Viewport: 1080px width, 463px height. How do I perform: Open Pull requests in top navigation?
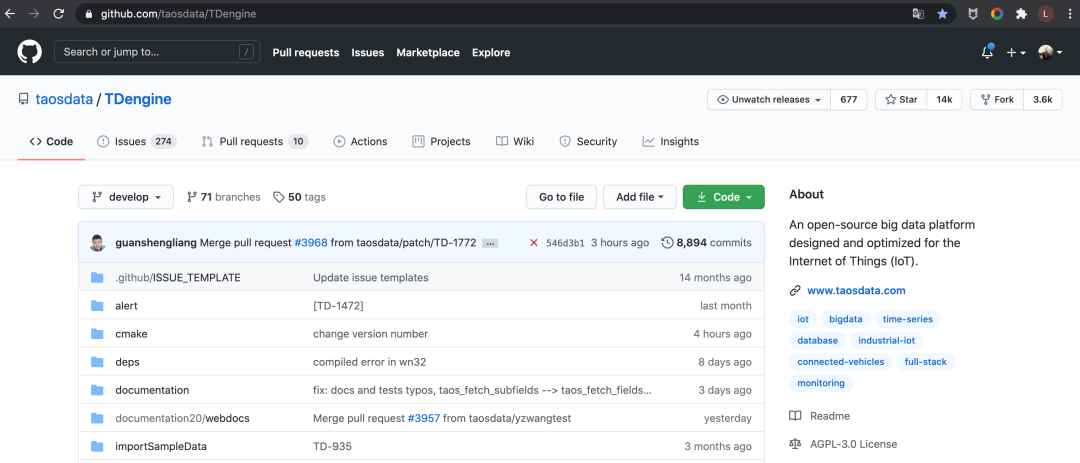[306, 52]
